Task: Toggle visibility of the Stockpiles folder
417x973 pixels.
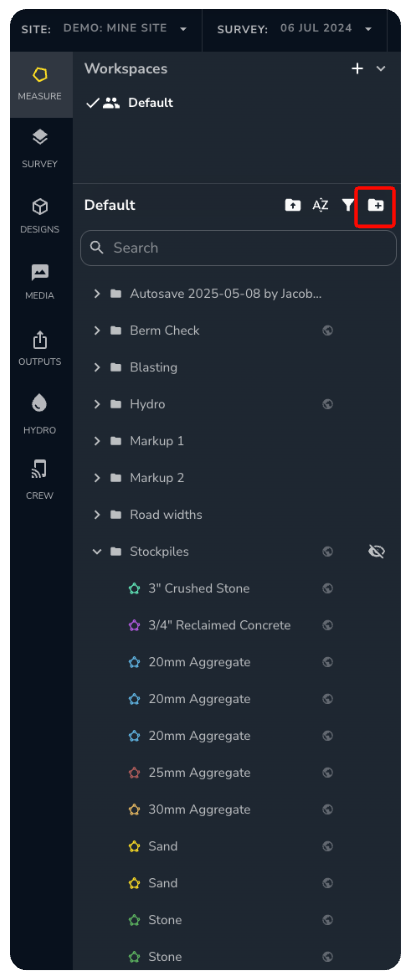Action: [x=376, y=552]
